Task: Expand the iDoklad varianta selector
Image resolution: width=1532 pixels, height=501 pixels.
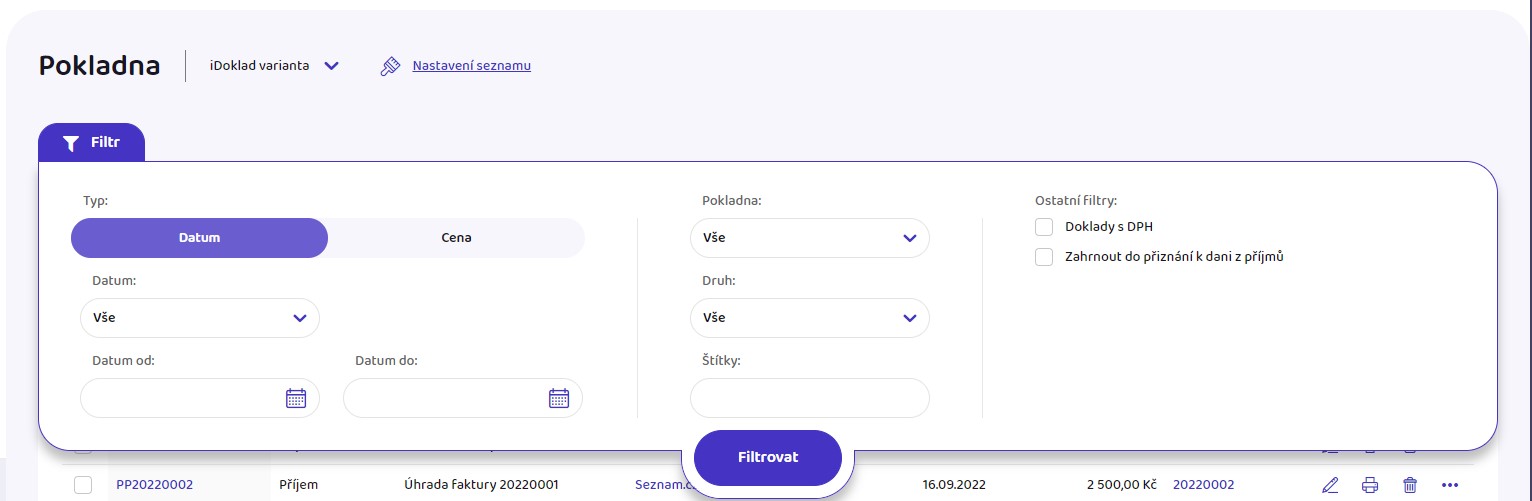Action: coord(275,66)
